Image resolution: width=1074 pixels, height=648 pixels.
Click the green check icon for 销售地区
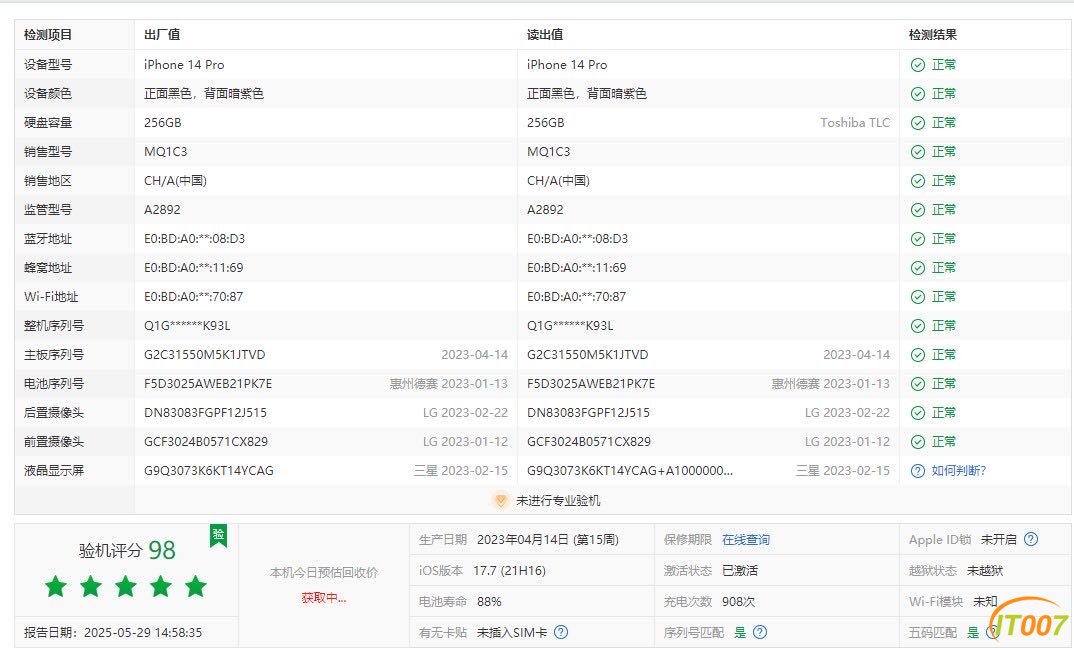[918, 181]
